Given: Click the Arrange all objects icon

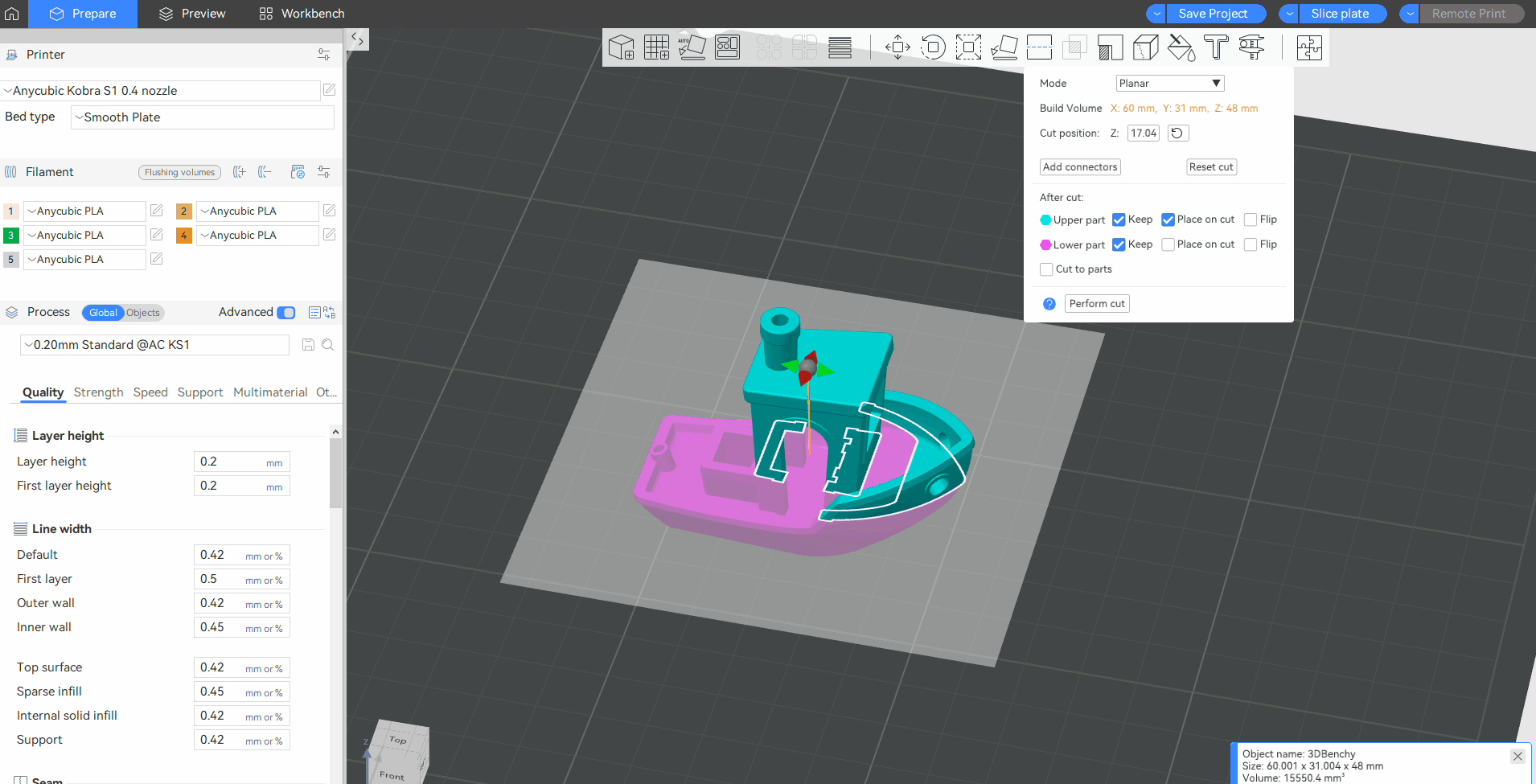Looking at the screenshot, I should click(727, 47).
